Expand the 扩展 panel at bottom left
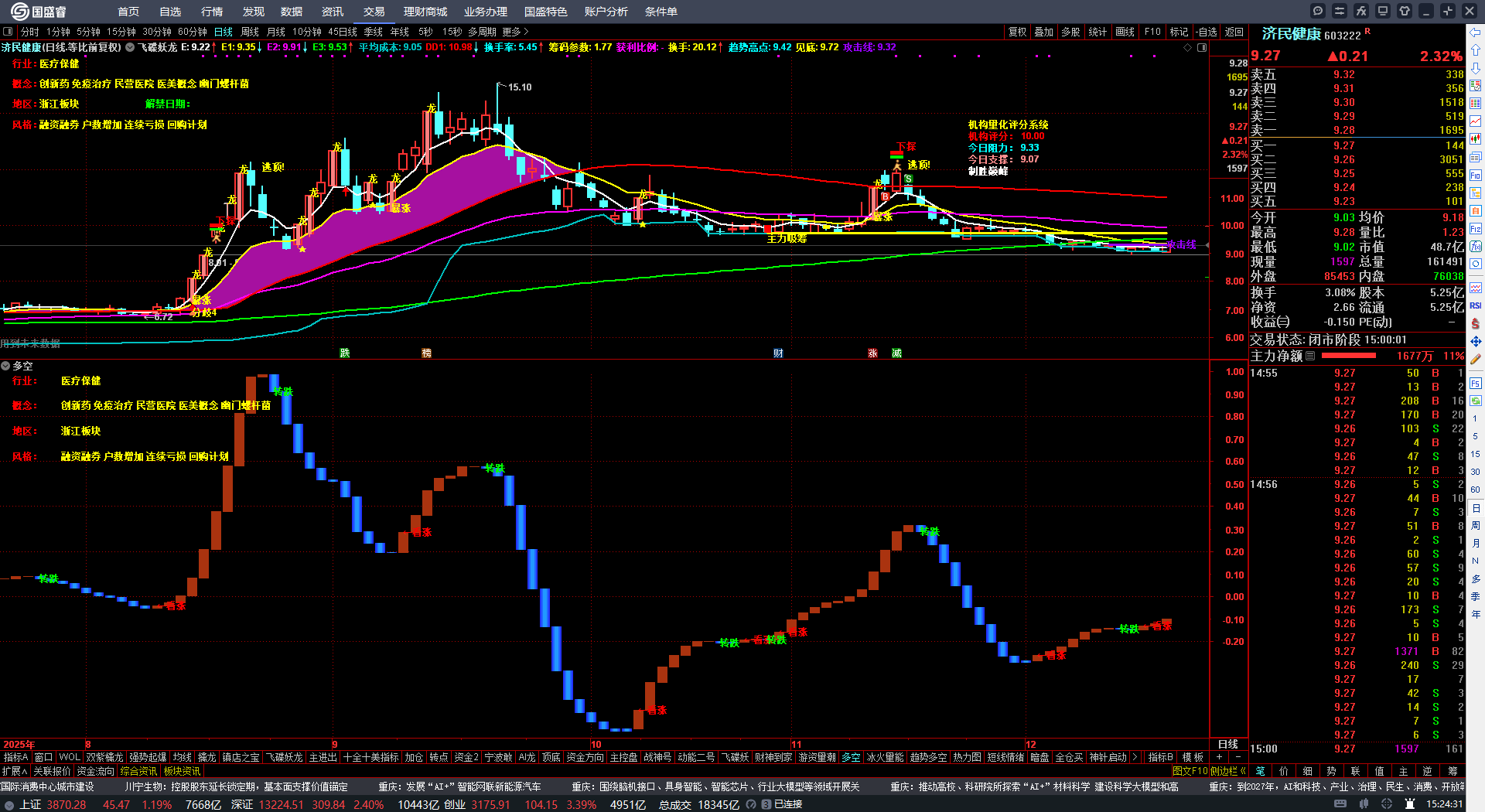Viewport: 1485px width, 812px height. coord(15,771)
